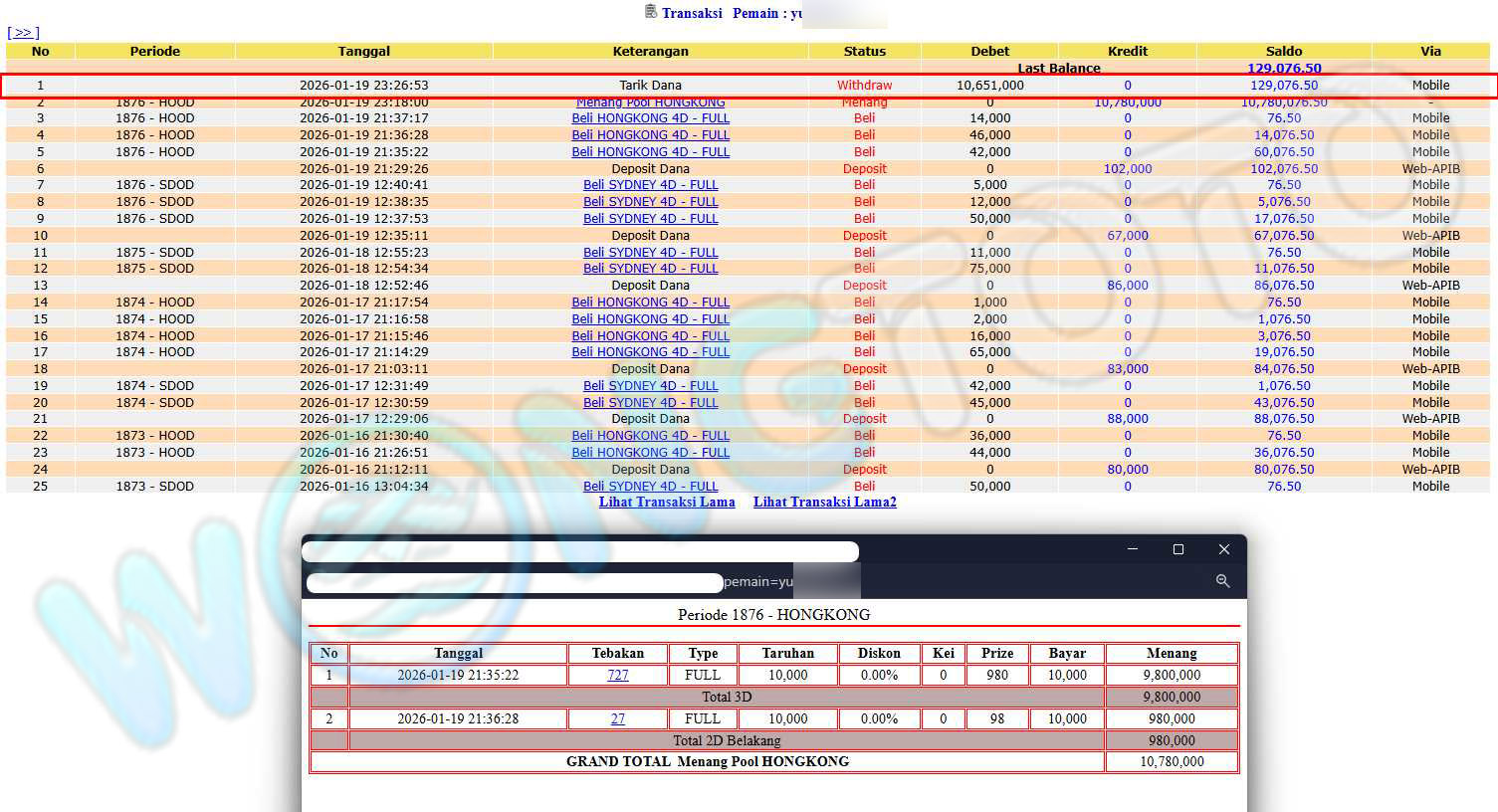Click the Lihat Transaksi Lama link

(667, 503)
